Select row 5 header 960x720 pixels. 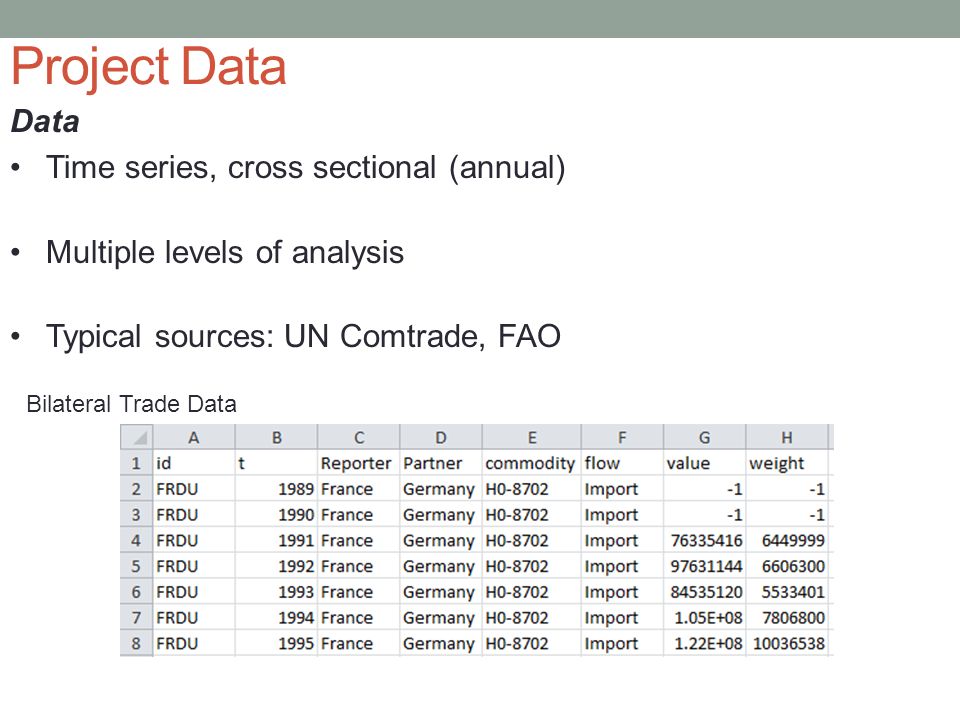point(137,566)
